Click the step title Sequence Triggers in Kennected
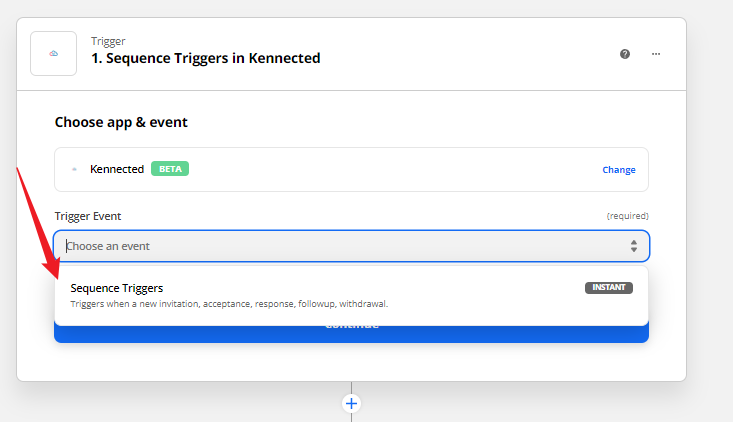Viewport: 733px width, 422px height. pos(206,58)
